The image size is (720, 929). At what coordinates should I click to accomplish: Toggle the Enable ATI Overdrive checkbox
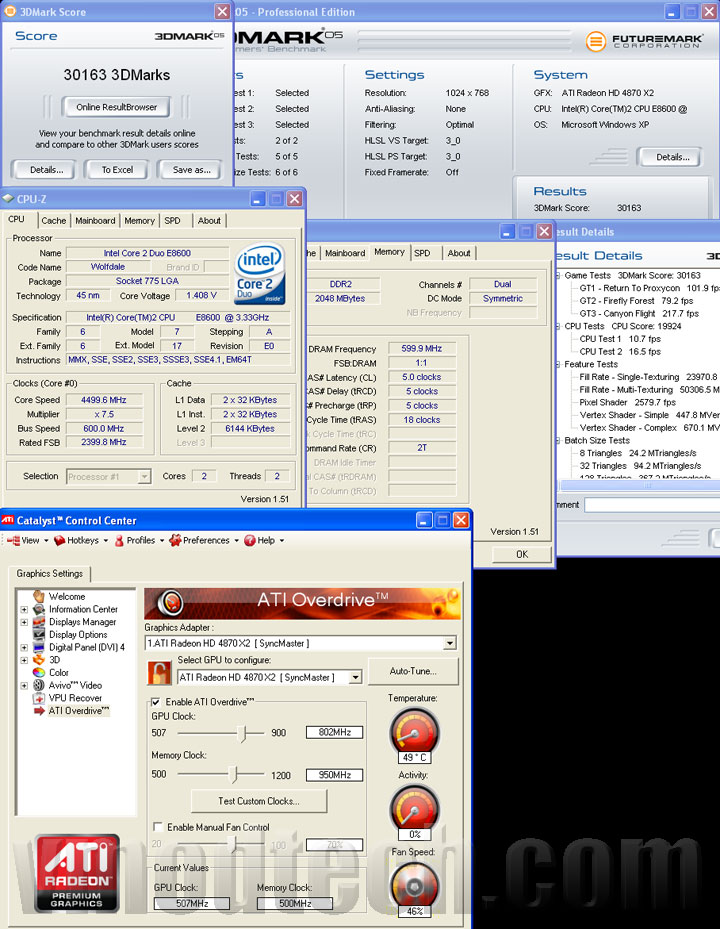(156, 702)
